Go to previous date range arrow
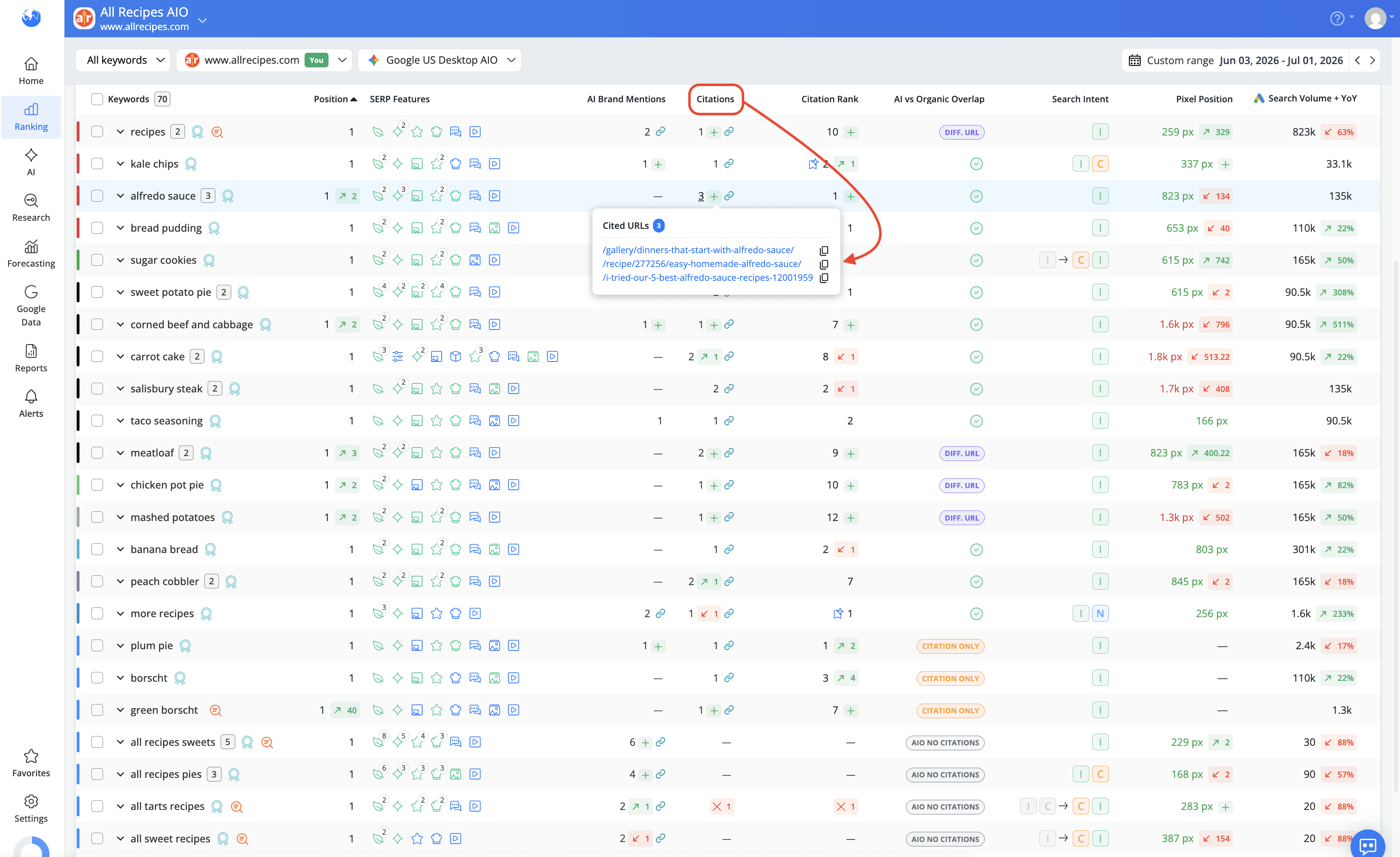 coord(1357,60)
